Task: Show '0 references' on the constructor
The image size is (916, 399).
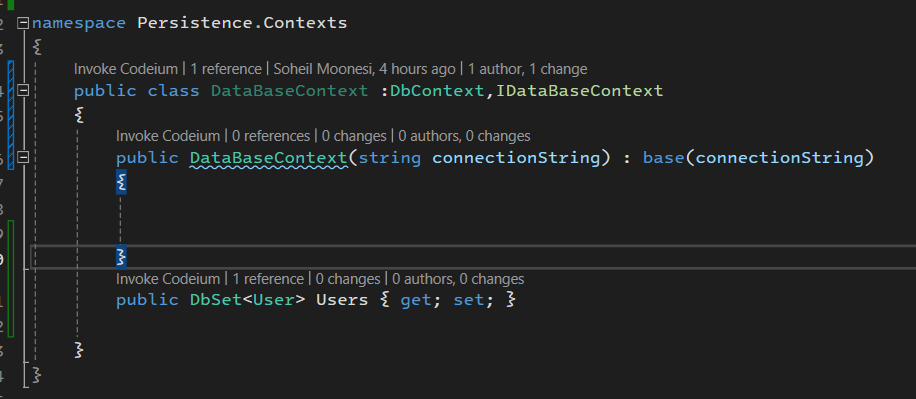Action: pos(271,136)
